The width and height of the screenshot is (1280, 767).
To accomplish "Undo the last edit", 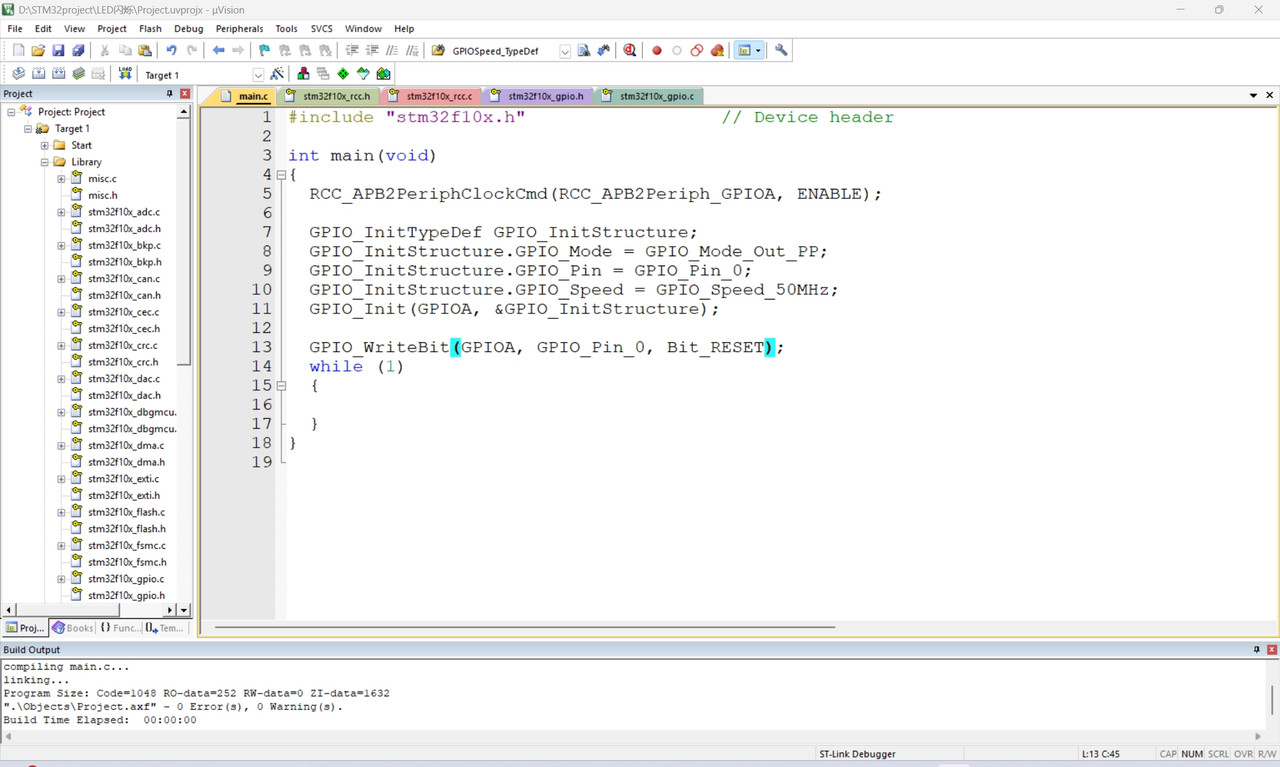I will (x=171, y=51).
